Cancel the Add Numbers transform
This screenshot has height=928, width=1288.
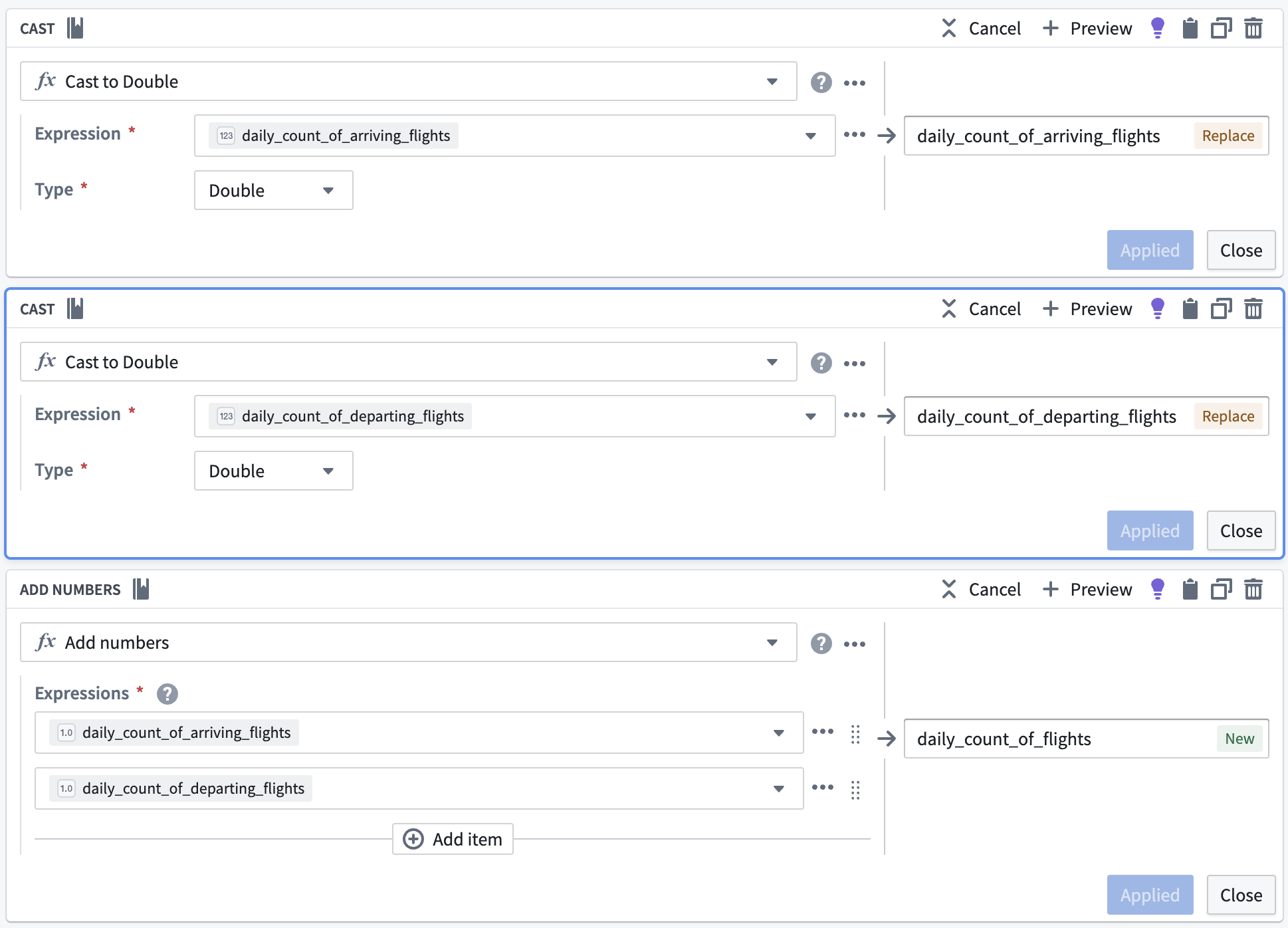[981, 590]
